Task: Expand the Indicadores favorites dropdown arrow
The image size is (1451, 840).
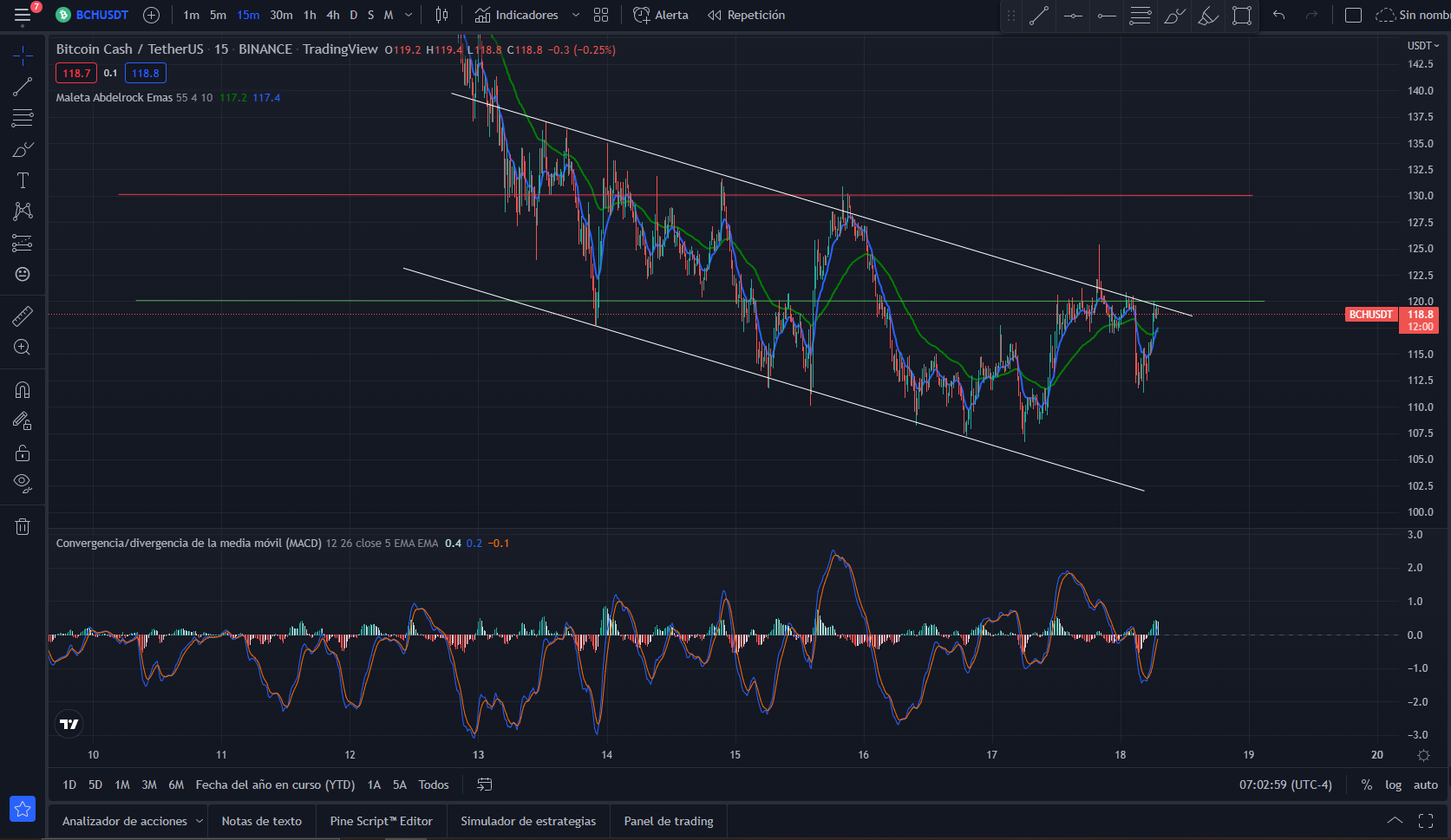Action: coord(575,15)
